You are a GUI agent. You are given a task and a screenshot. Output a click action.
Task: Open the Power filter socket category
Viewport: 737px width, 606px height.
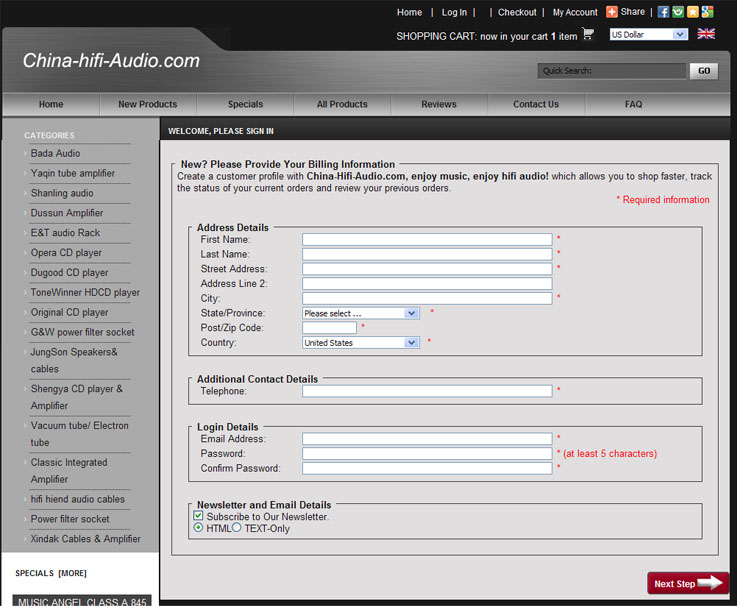(70, 519)
